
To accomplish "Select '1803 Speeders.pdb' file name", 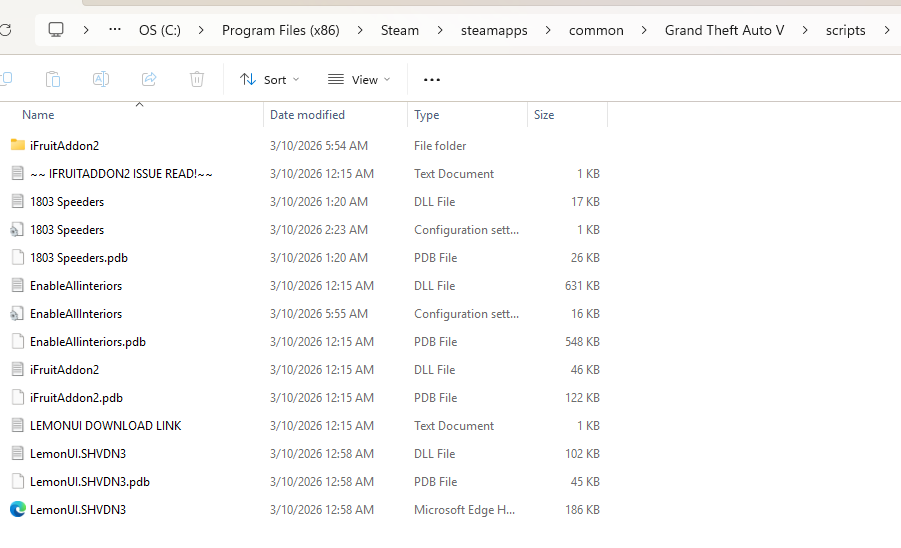I will click(79, 257).
